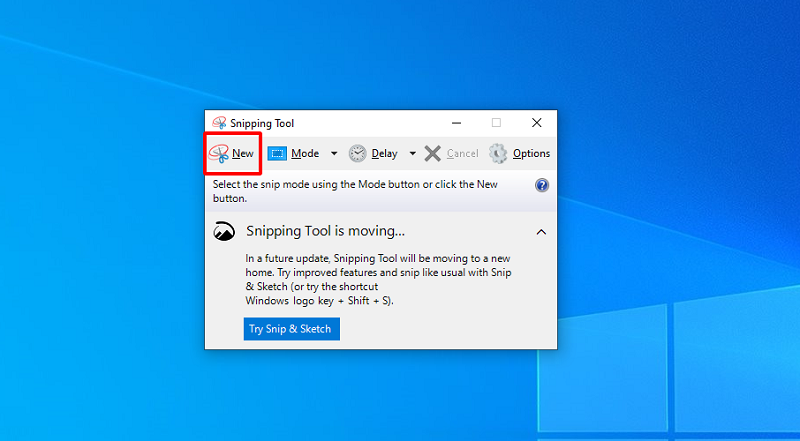Click the greyed-out Cancel button
The image size is (800, 441).
[x=452, y=154]
